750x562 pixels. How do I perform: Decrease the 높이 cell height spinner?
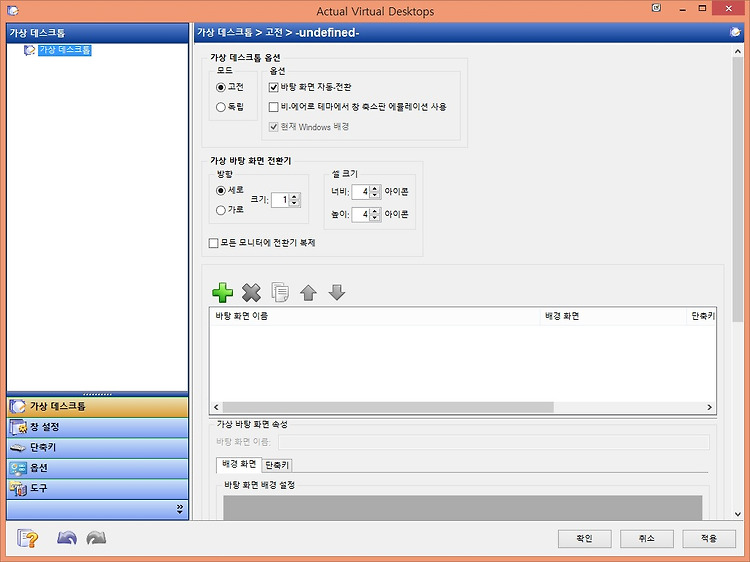[x=375, y=218]
